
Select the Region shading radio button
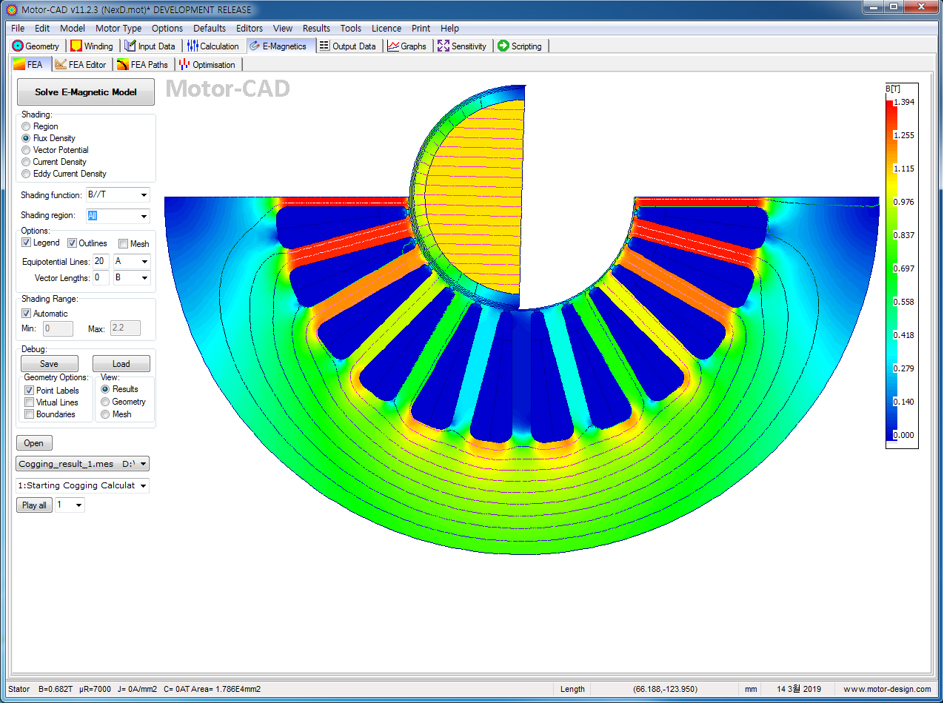[26, 126]
